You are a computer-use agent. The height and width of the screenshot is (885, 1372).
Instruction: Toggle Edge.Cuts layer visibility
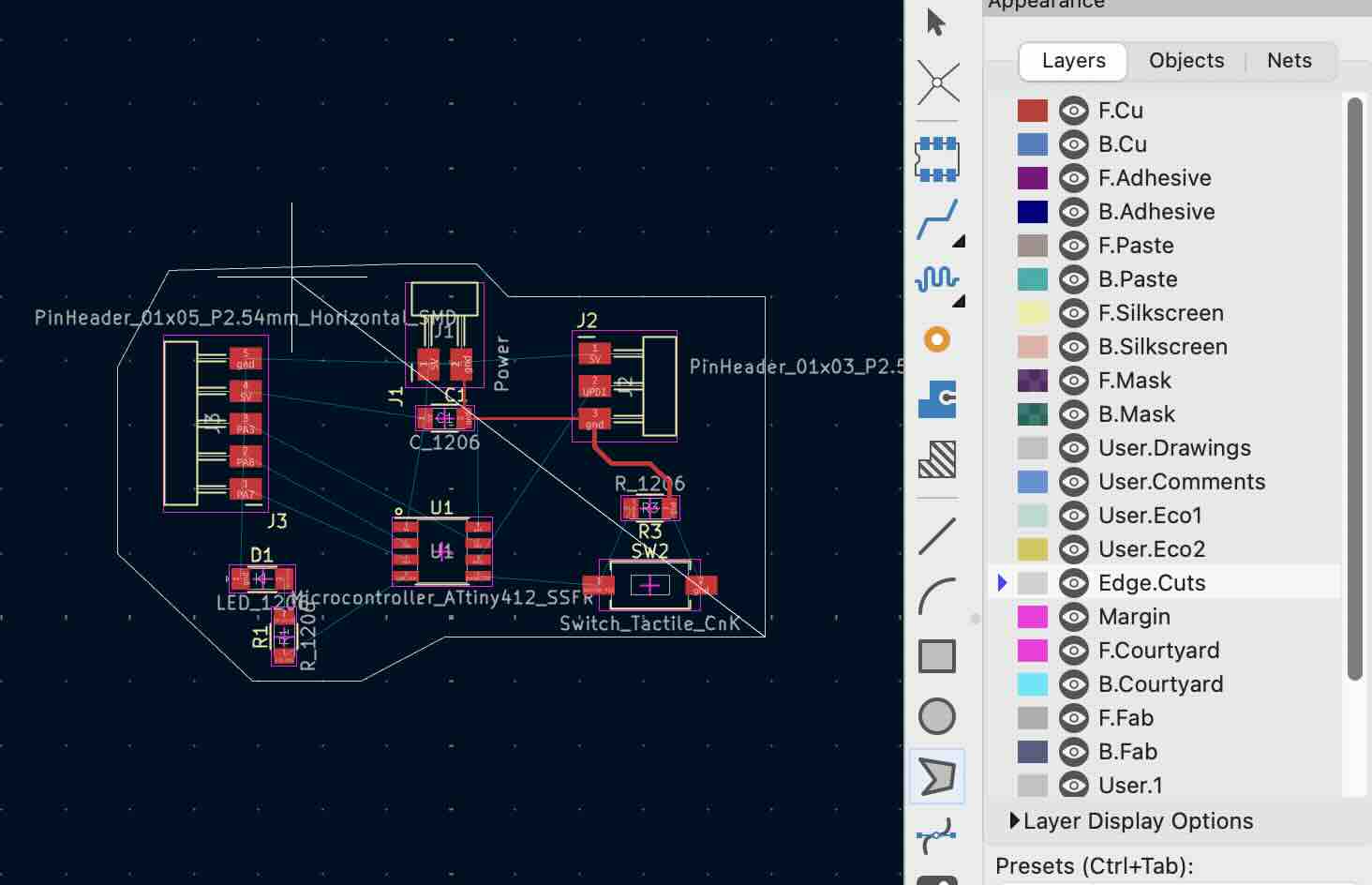[x=1074, y=583]
